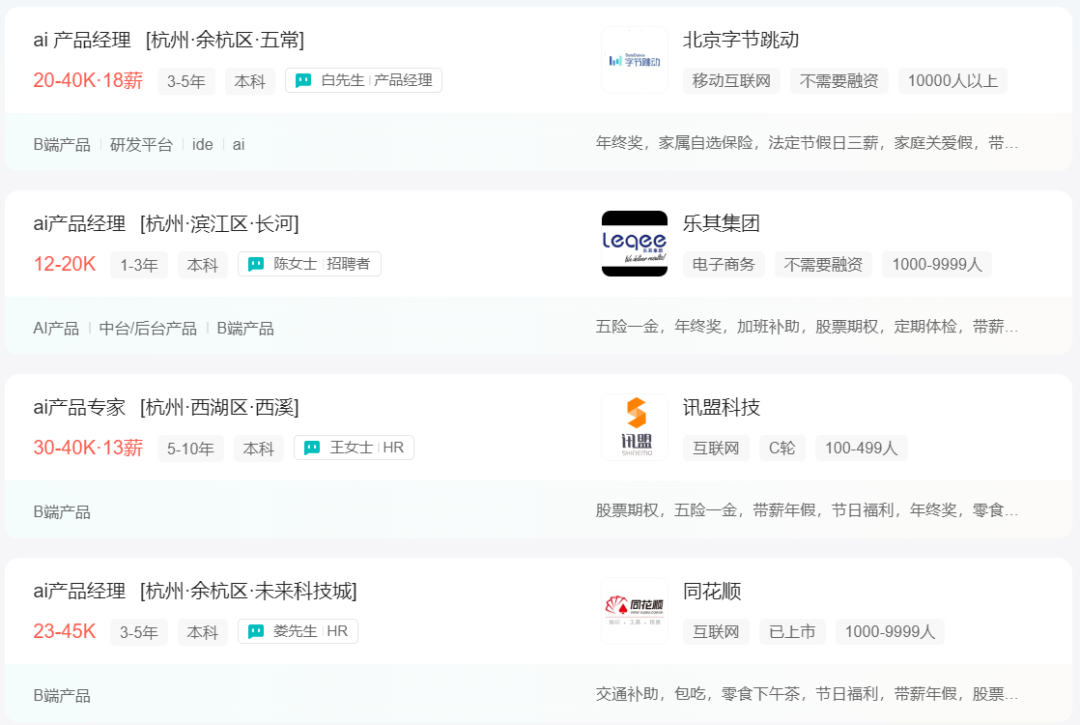This screenshot has height=725, width=1080.
Task: Click the C轮 funding tag
Action: pyautogui.click(x=782, y=448)
